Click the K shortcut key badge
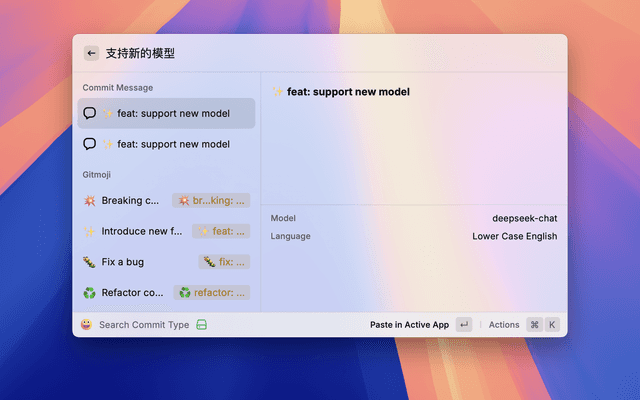Viewport: 640px width, 400px height. pos(552,325)
